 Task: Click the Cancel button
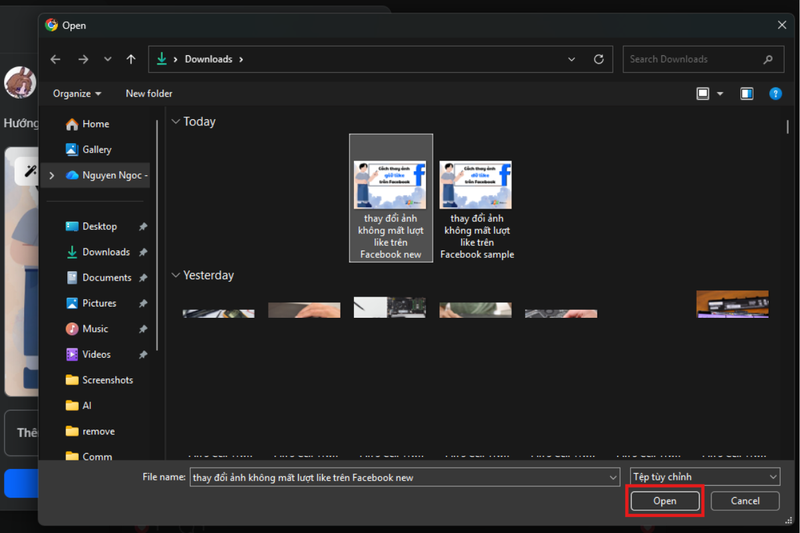(745, 501)
